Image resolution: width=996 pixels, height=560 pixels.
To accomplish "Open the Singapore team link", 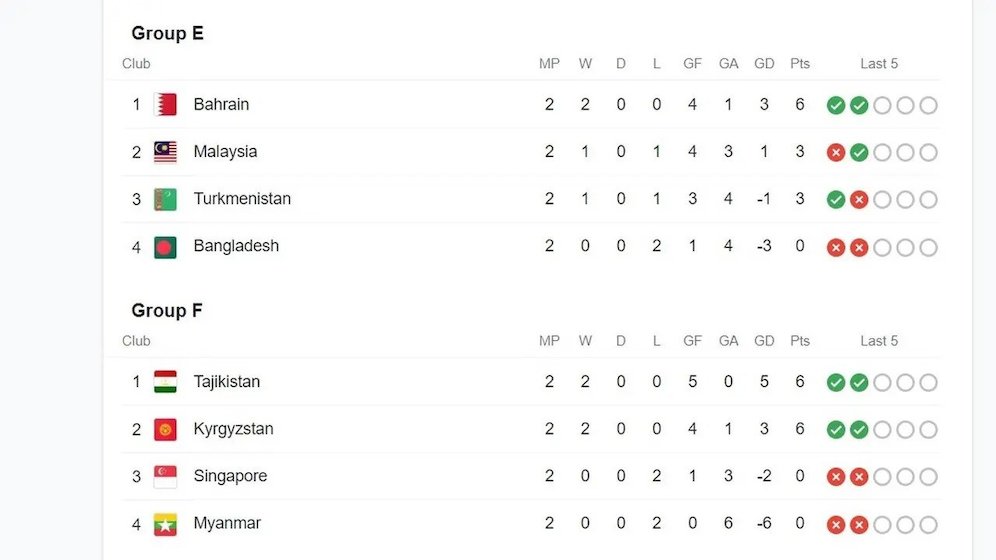I will pos(230,476).
